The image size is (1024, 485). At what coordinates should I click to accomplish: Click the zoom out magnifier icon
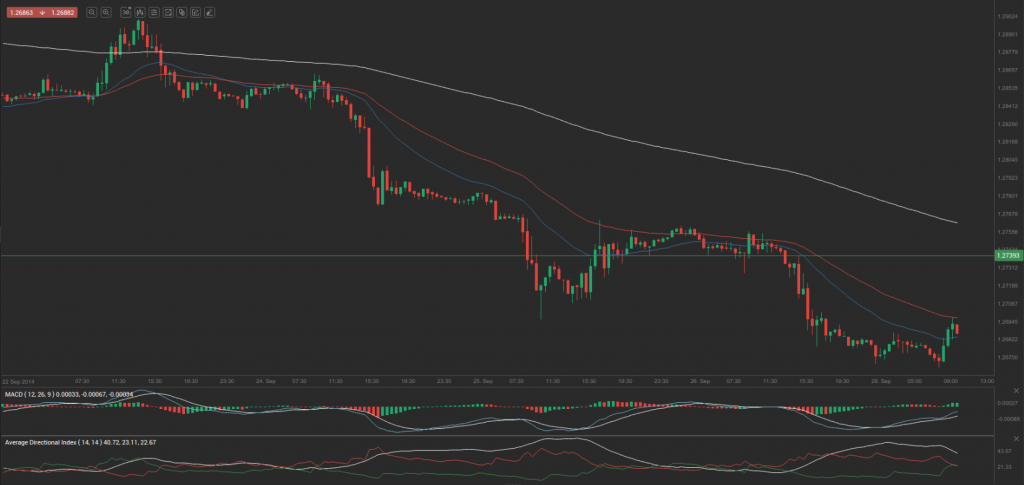pyautogui.click(x=92, y=13)
